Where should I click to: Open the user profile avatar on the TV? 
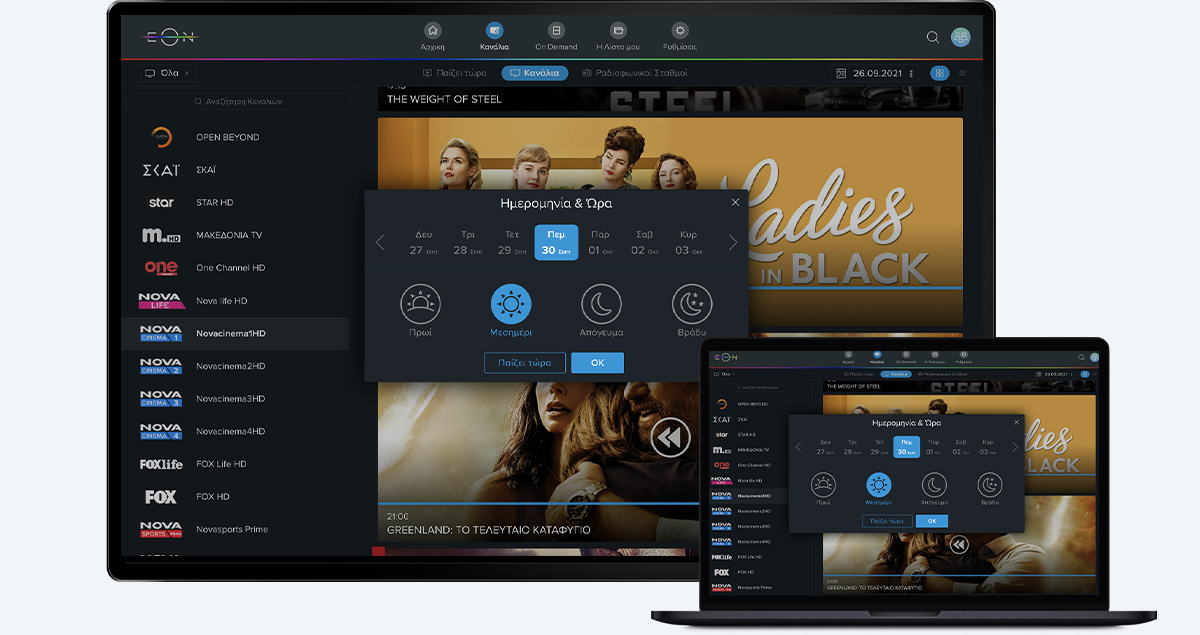pyautogui.click(x=960, y=37)
